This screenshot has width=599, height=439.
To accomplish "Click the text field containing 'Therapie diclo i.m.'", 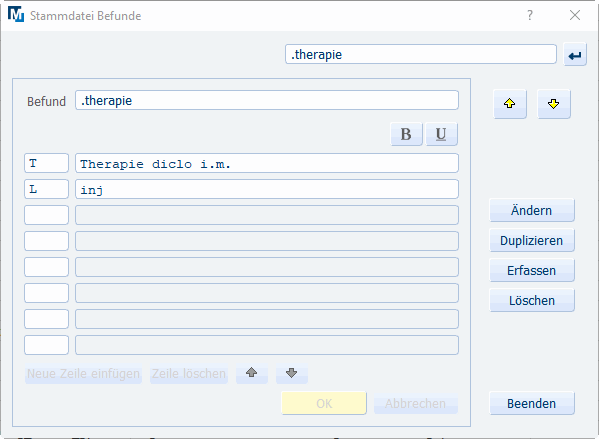I will coord(267,164).
